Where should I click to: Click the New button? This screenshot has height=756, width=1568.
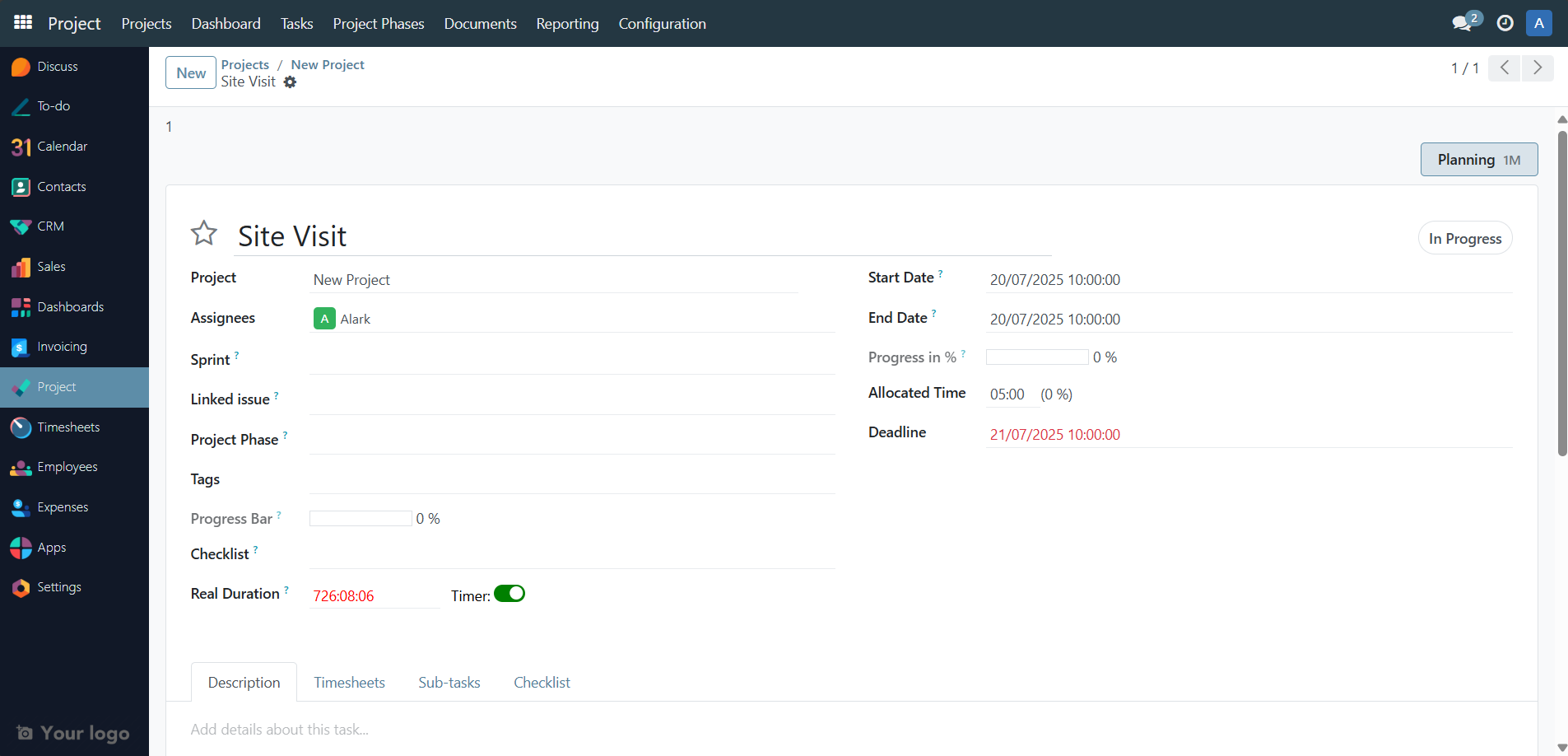(191, 73)
